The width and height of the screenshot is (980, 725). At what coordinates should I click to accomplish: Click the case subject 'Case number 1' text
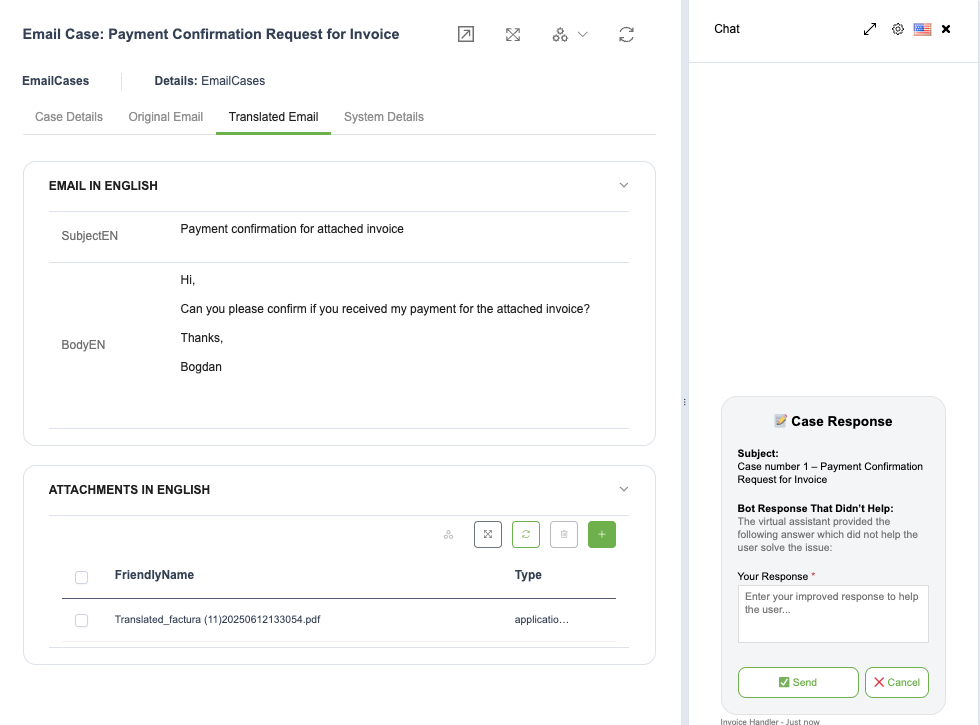click(830, 473)
